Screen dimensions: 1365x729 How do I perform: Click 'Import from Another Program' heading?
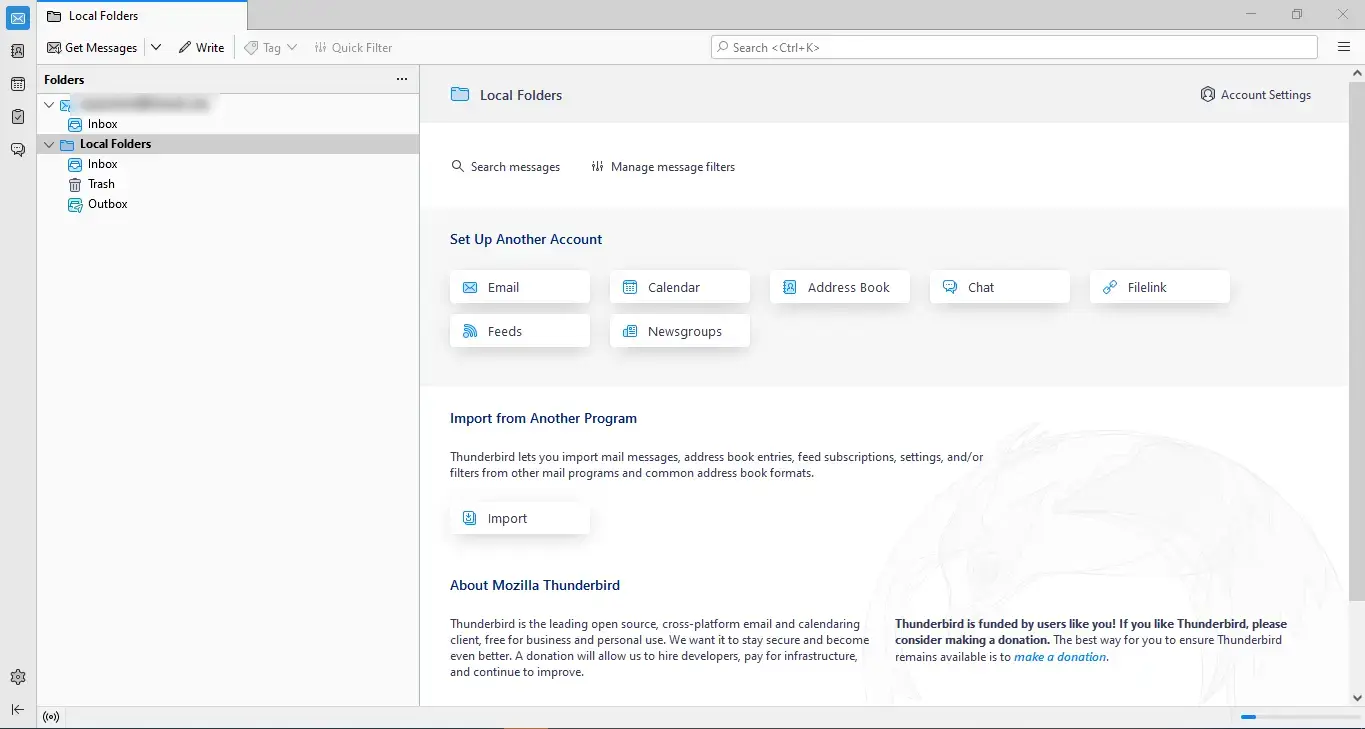click(543, 418)
